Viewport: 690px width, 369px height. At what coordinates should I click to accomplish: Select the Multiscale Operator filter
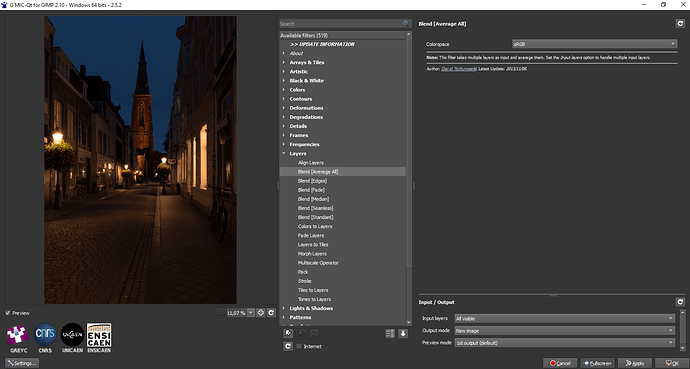pyautogui.click(x=318, y=263)
